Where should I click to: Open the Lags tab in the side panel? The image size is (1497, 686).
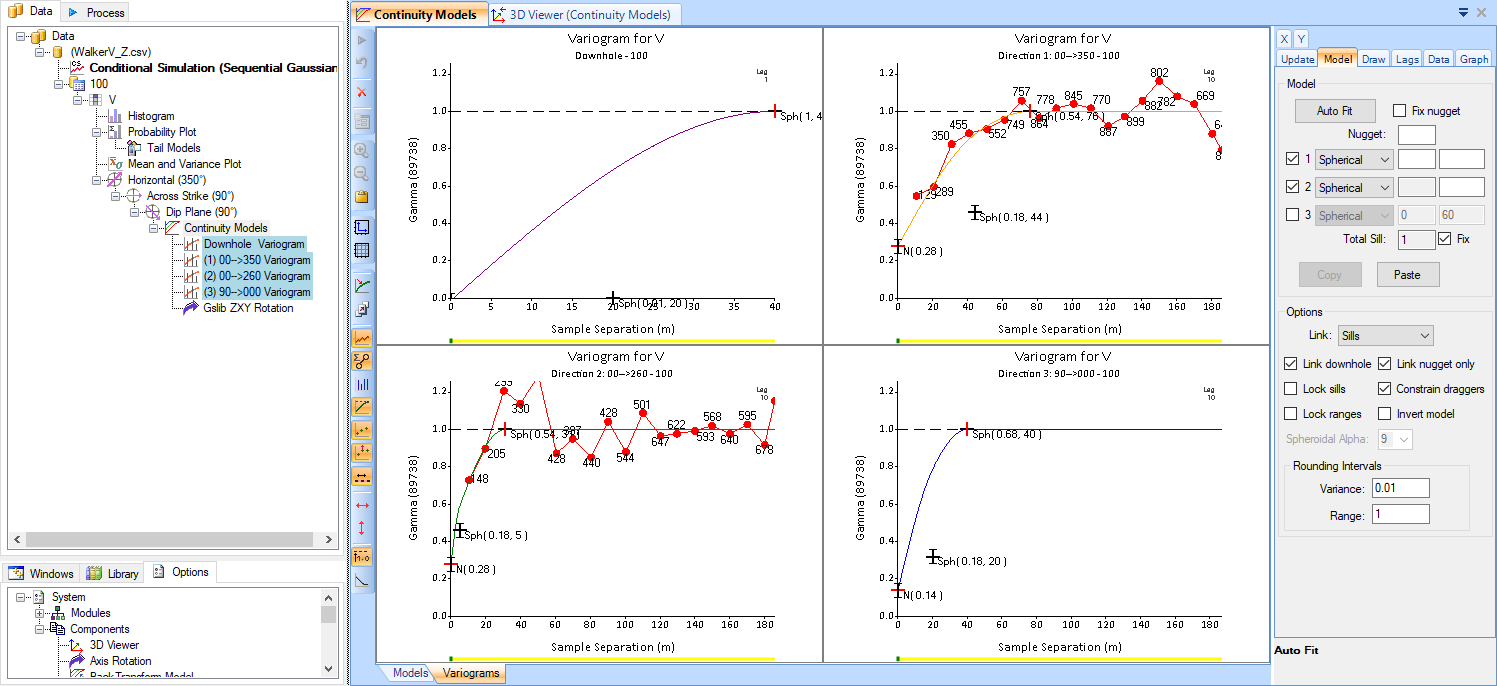pyautogui.click(x=1407, y=59)
